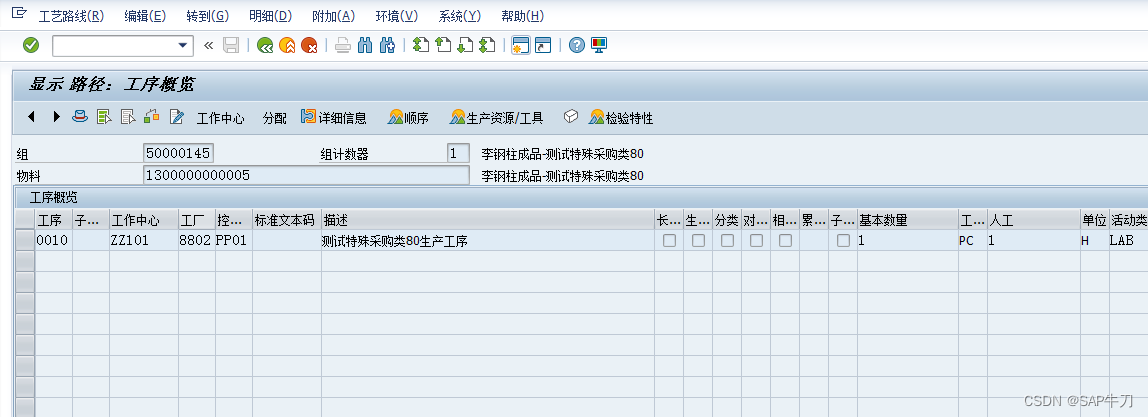Click the control key cell PP01
Viewport: 1148px width, 417px height.
pos(234,240)
